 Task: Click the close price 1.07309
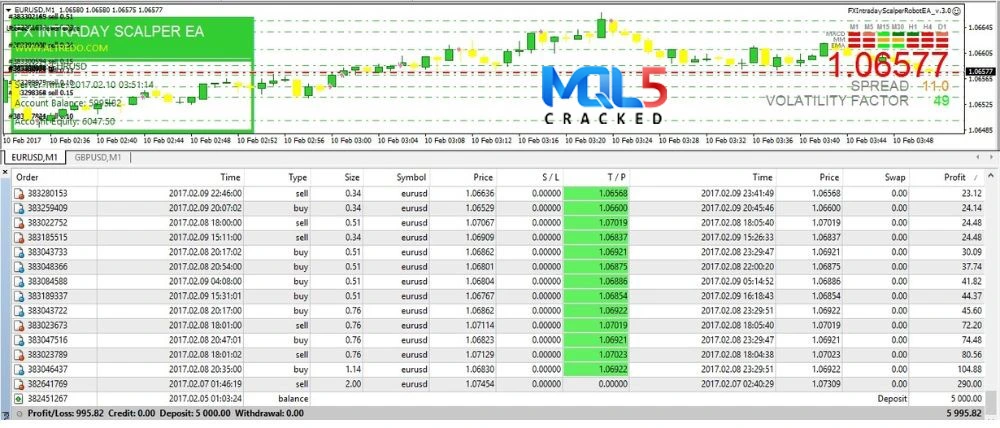[x=825, y=384]
